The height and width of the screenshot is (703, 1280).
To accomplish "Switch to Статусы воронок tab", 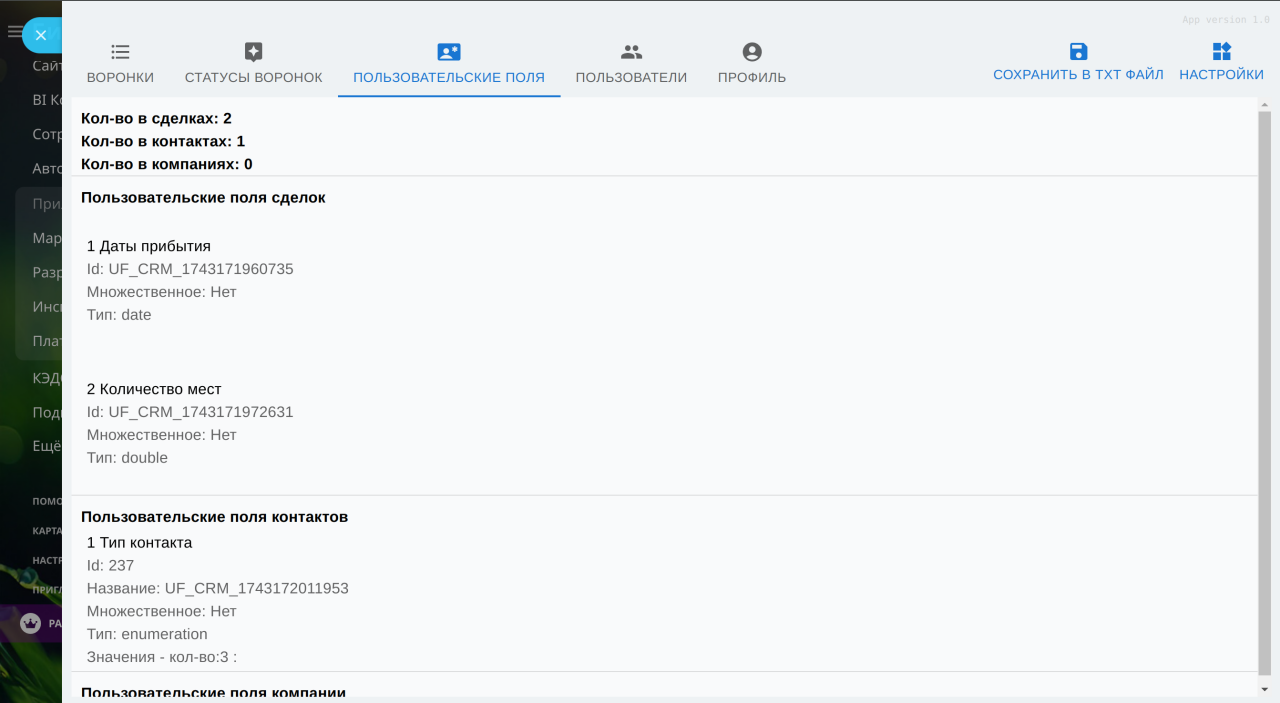I will [253, 65].
